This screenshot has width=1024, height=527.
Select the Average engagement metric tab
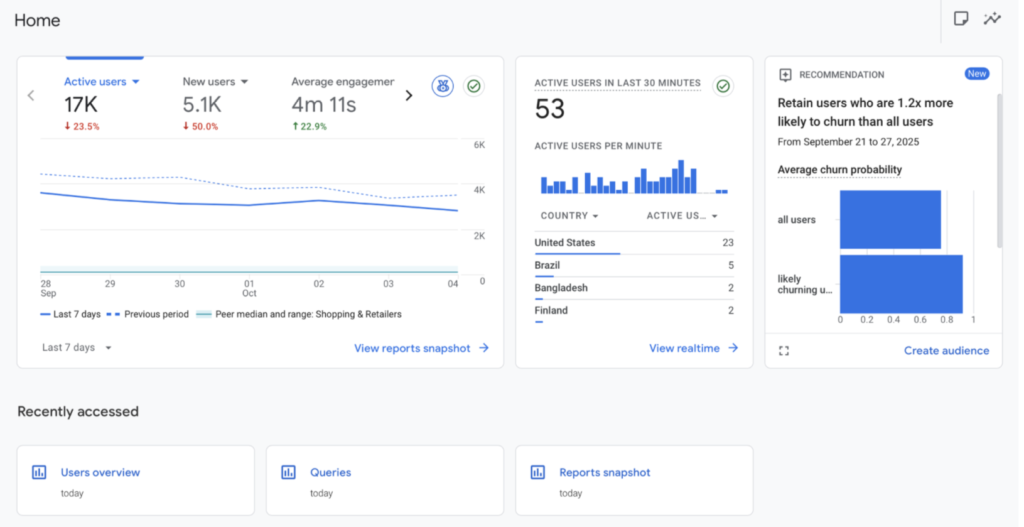tap(342, 81)
